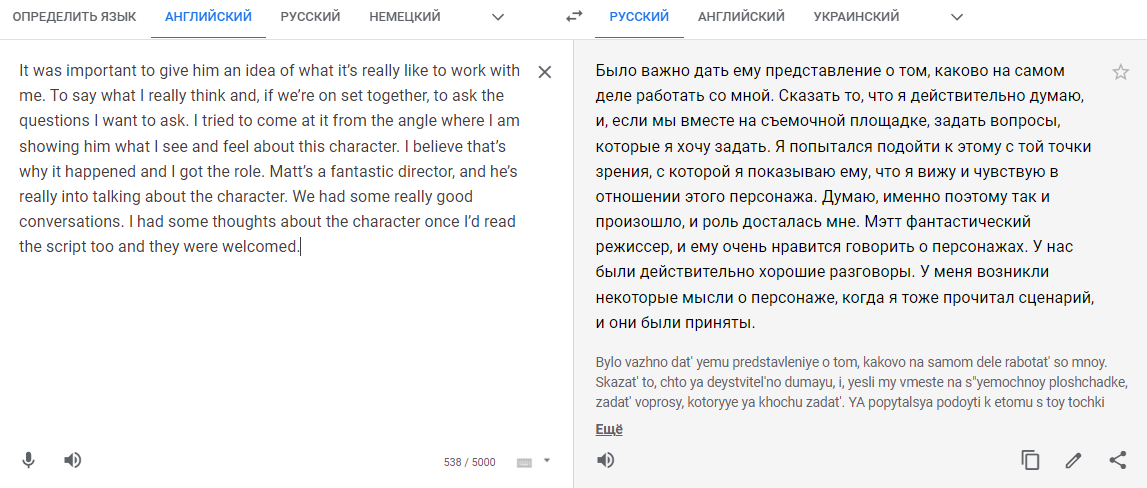Start voice input with the microphone

pyautogui.click(x=29, y=460)
